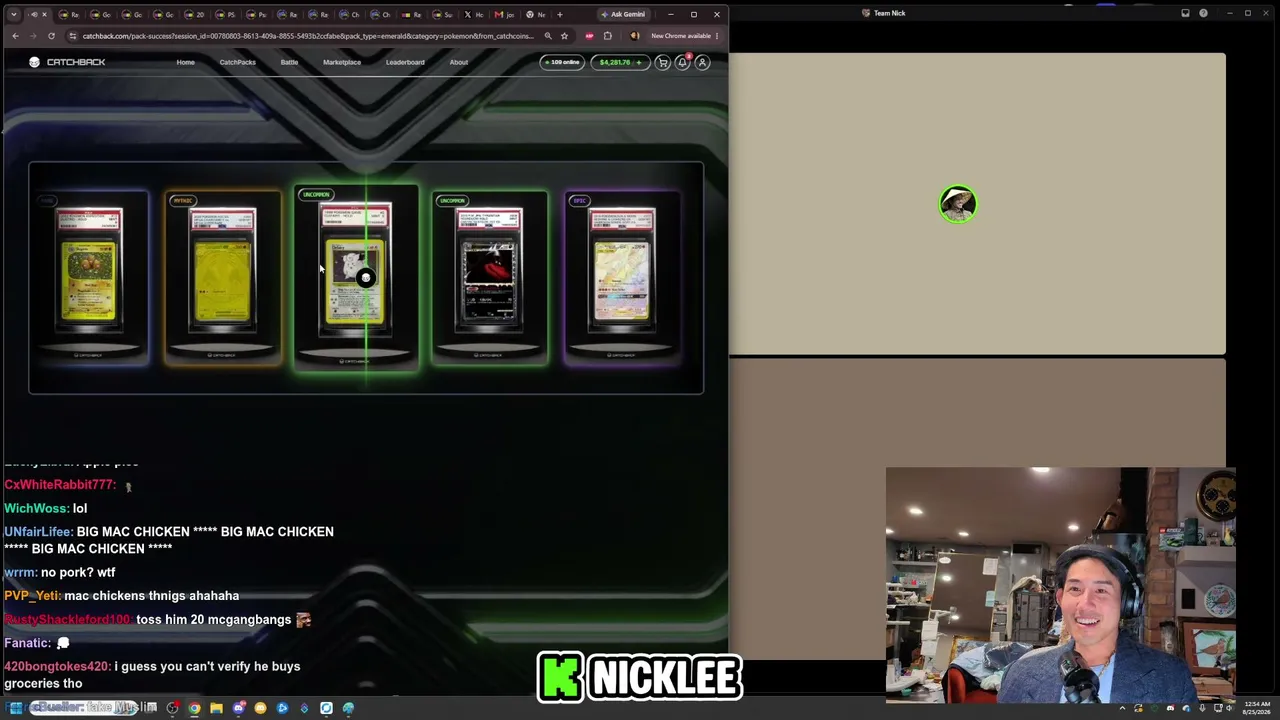Click the $4,281.76 balance button
This screenshot has height=720, width=1280.
point(618,62)
